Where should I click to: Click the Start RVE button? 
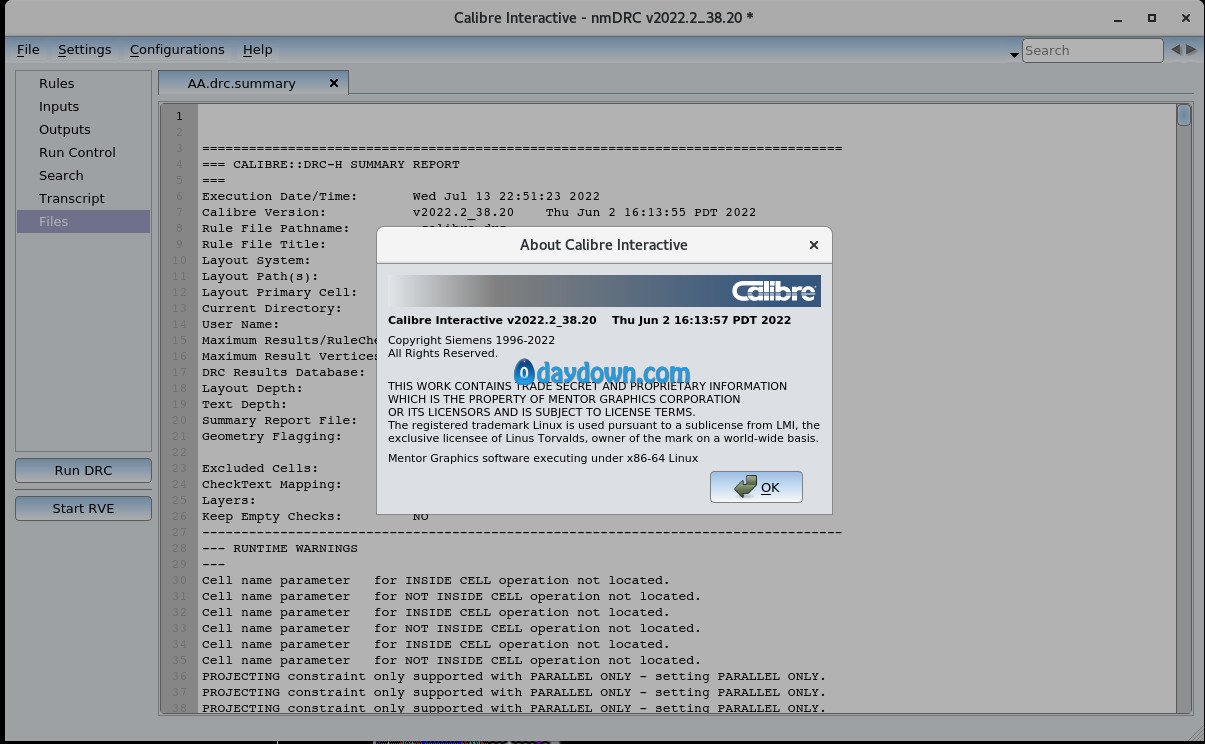point(83,508)
